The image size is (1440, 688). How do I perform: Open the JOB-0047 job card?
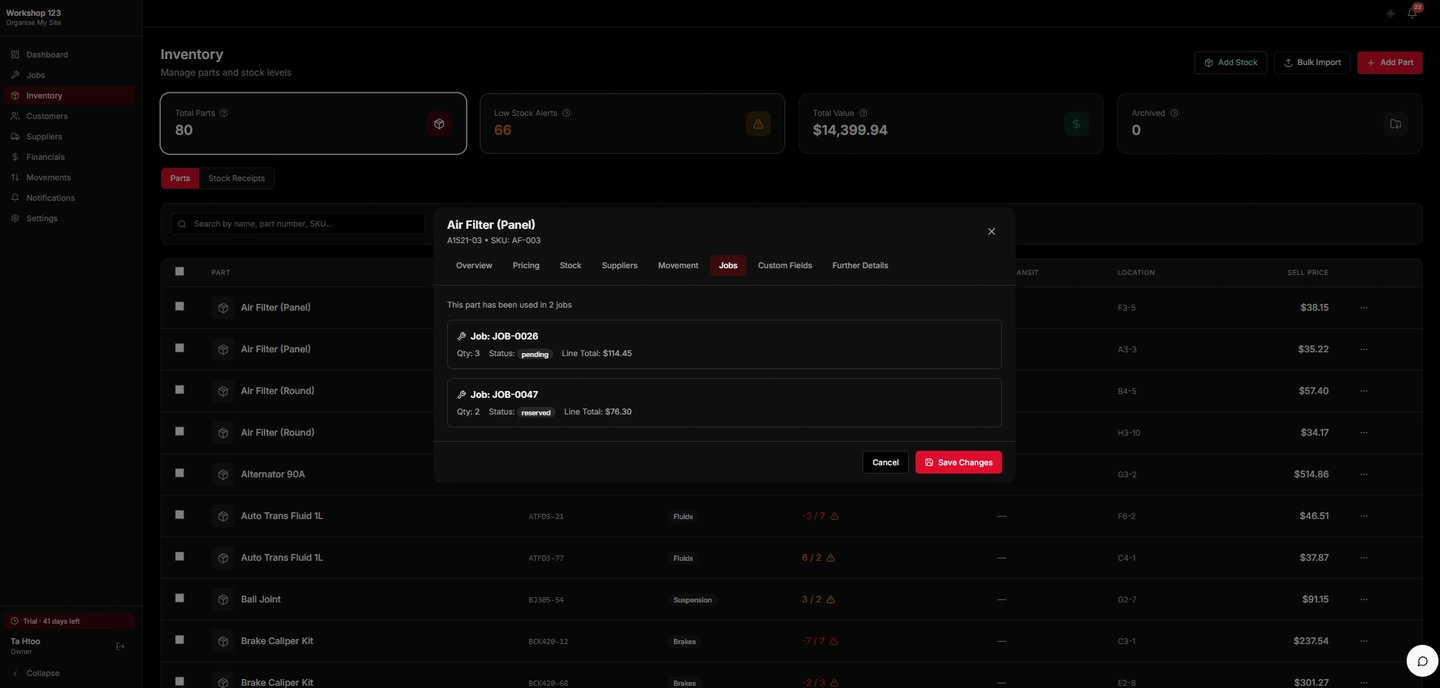724,402
